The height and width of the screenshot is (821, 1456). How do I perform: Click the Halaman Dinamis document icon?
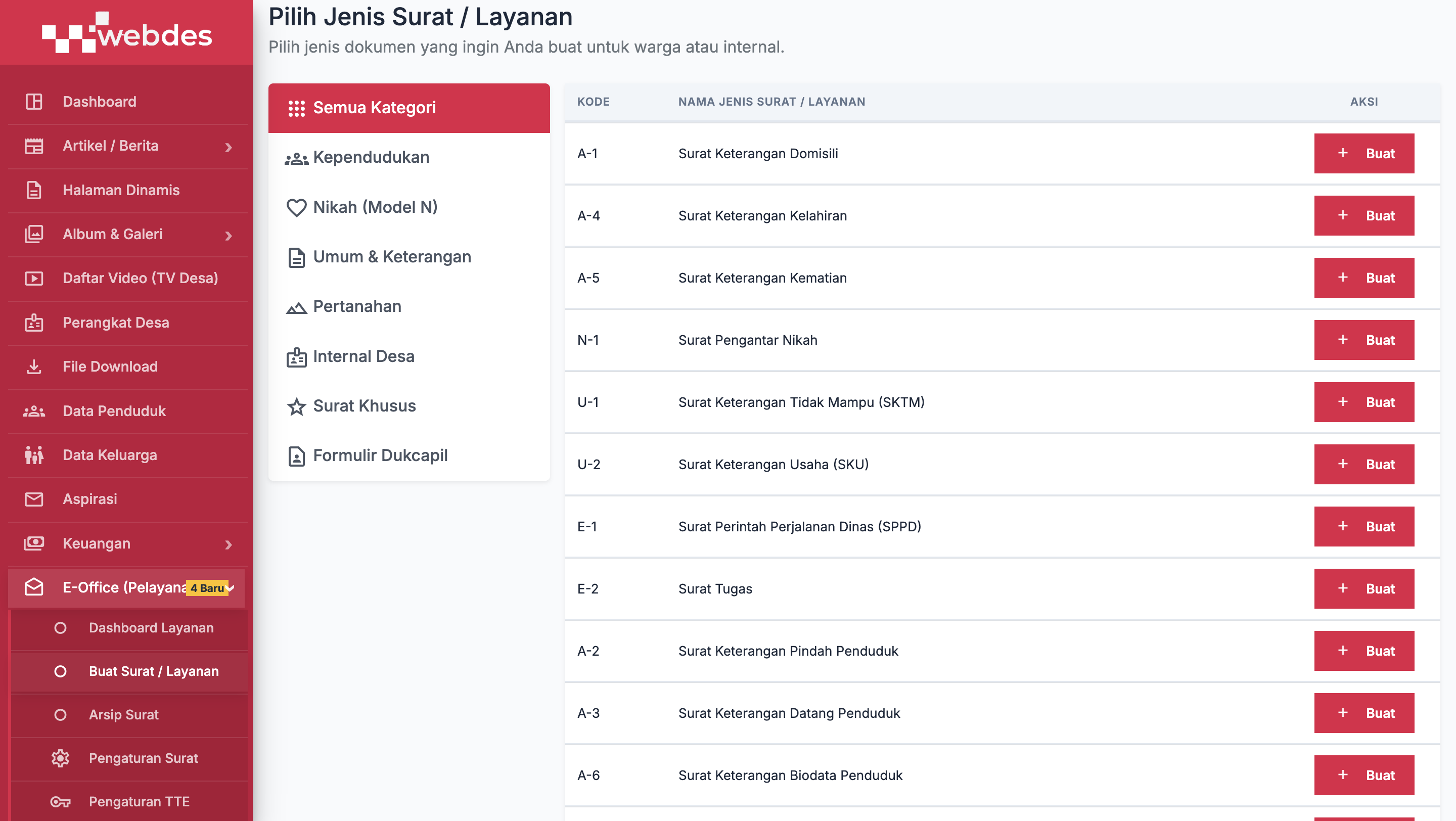[x=34, y=190]
